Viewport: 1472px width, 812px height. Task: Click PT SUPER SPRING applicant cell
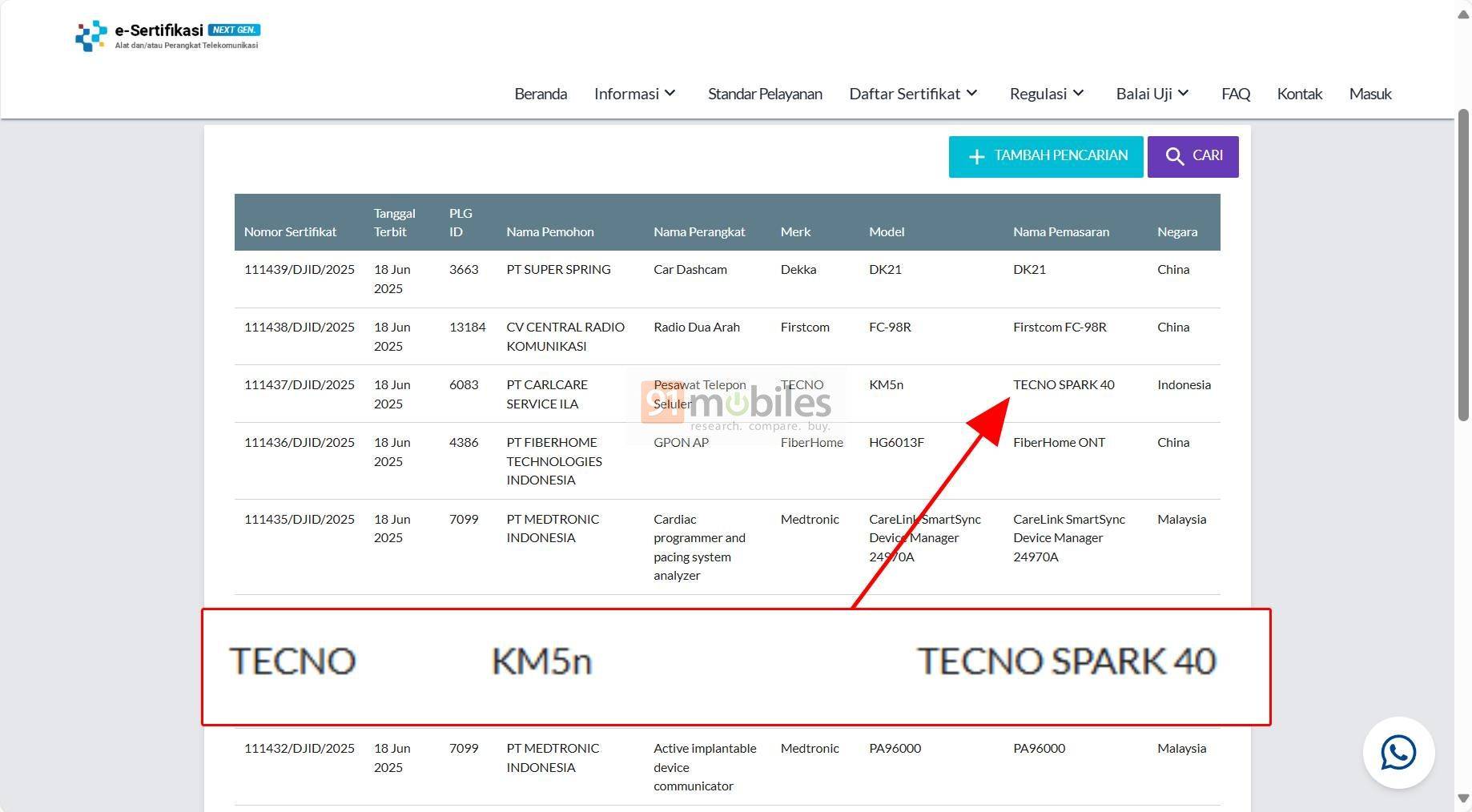click(x=558, y=270)
